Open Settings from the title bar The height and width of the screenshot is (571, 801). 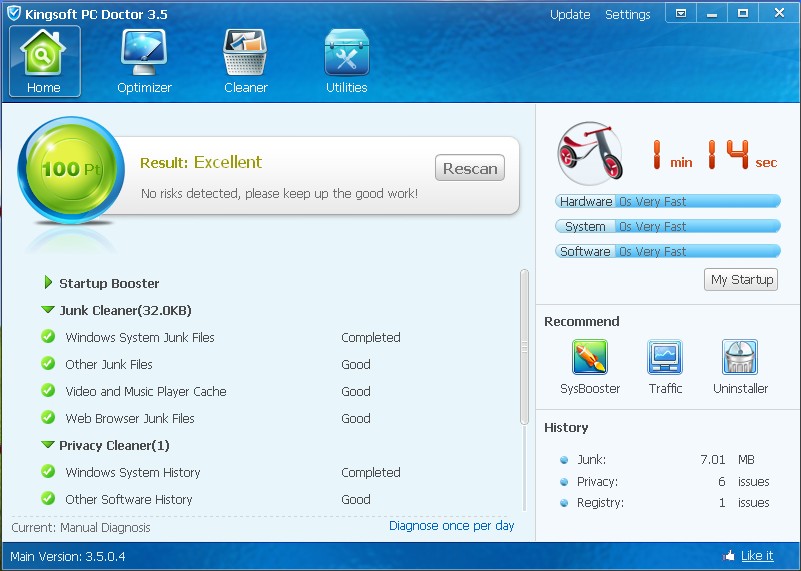[627, 14]
